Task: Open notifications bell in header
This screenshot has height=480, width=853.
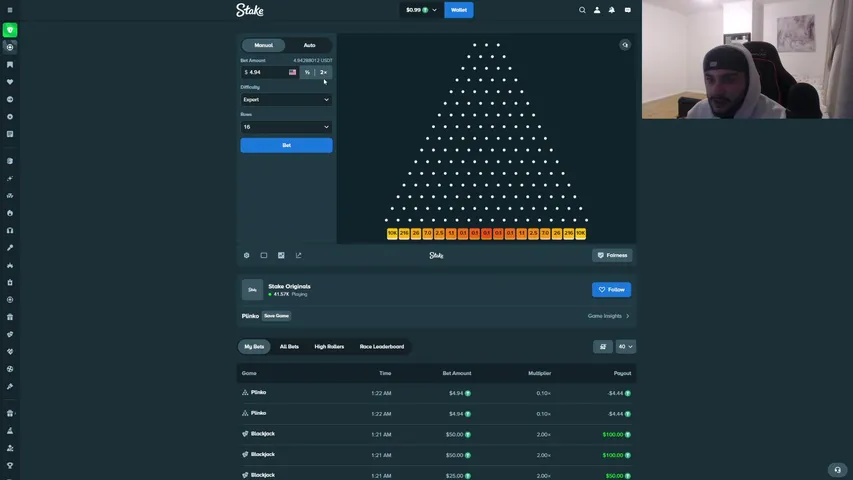Action: click(x=611, y=10)
